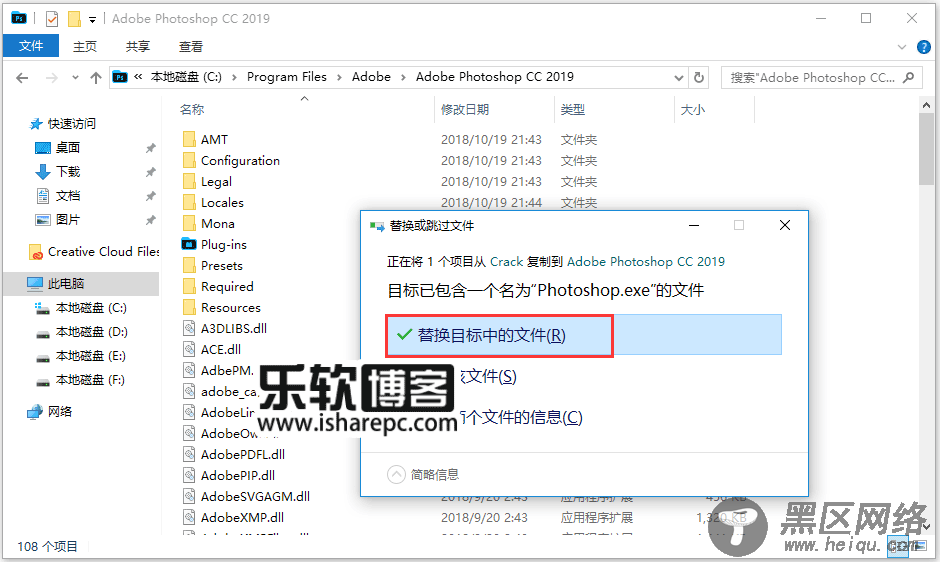Select the AdobePDFL.dll file
This screenshot has height=562, width=940.
[x=242, y=454]
